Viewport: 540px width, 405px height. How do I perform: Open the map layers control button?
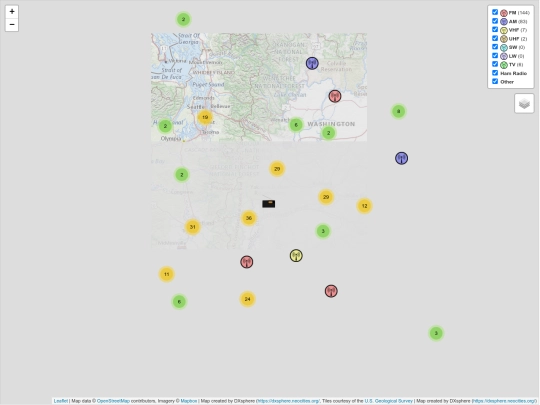(x=524, y=103)
